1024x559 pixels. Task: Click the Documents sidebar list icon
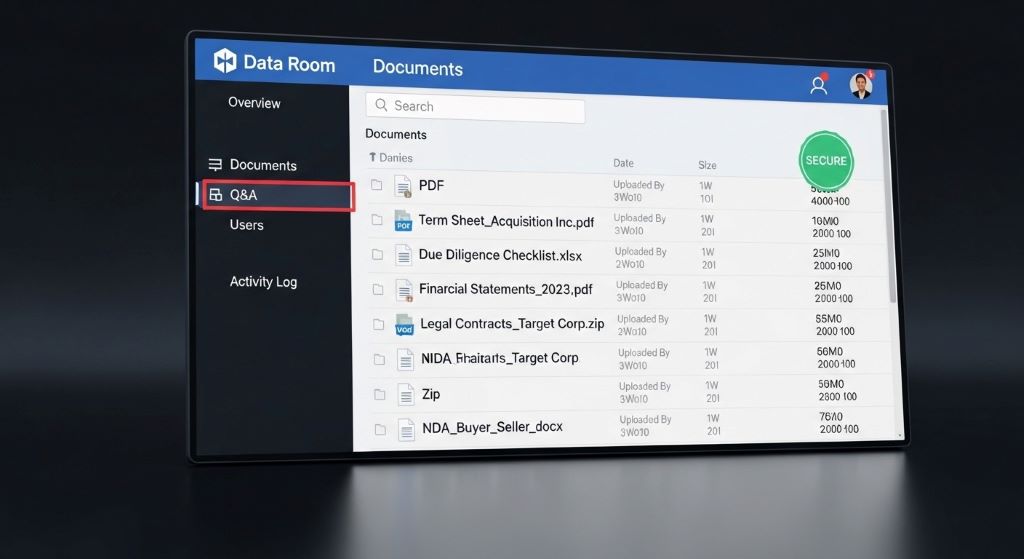(x=215, y=164)
